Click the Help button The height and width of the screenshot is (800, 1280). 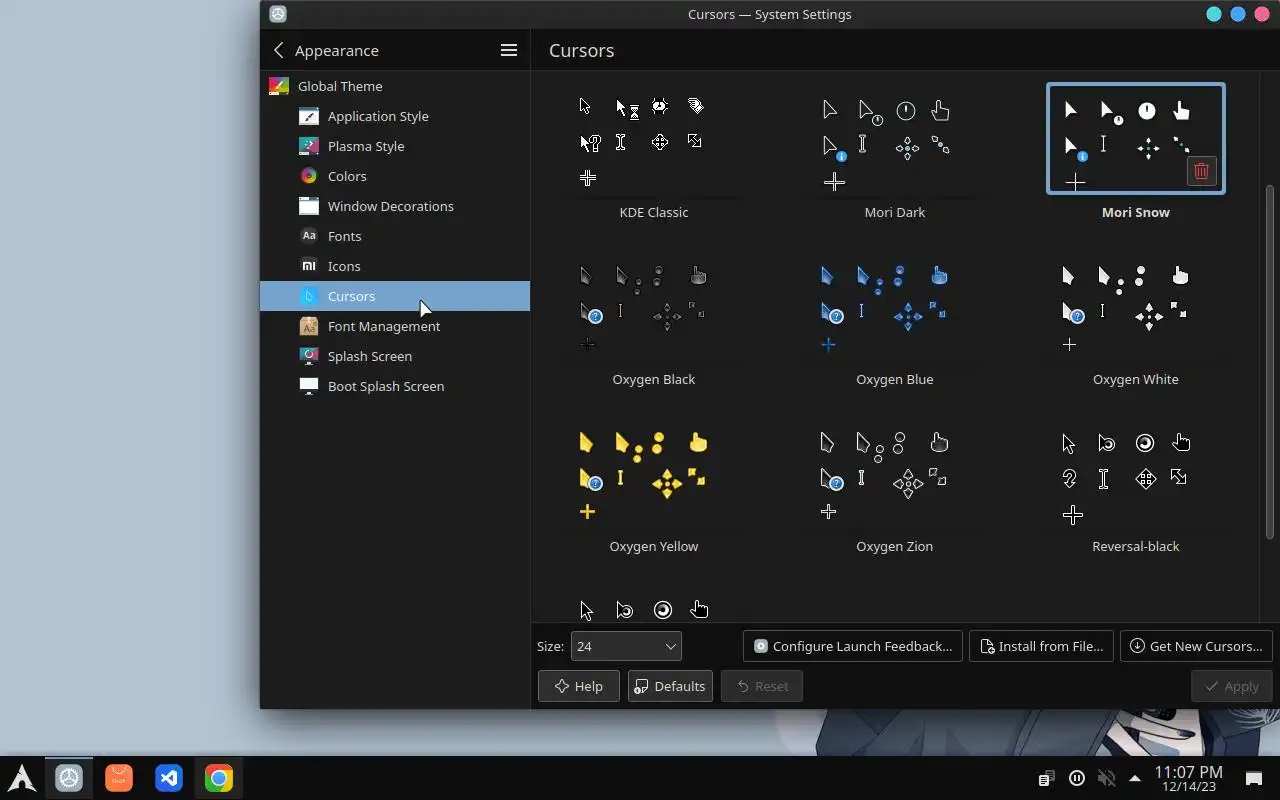click(578, 686)
